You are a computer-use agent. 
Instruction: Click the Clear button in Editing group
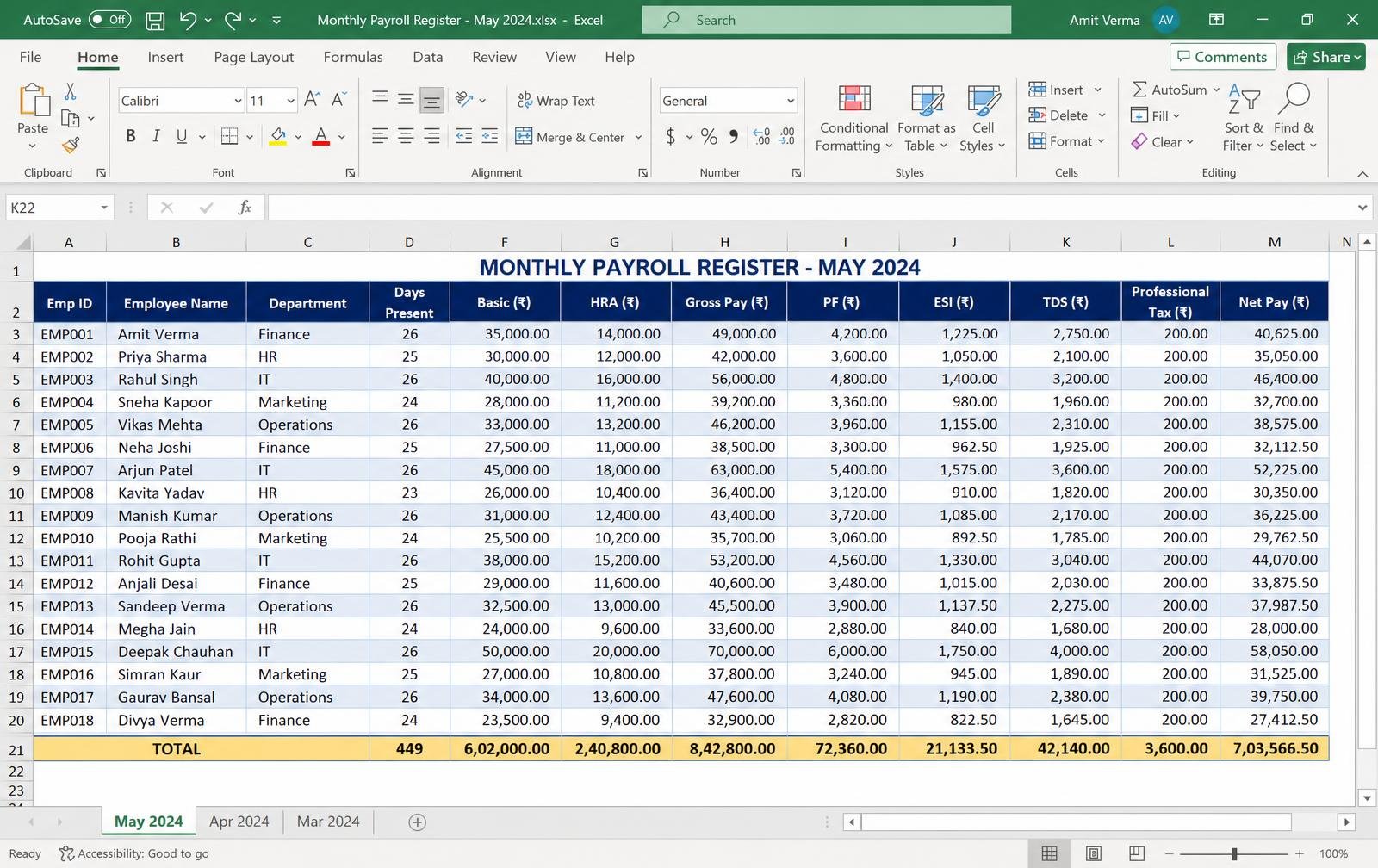tap(1163, 141)
